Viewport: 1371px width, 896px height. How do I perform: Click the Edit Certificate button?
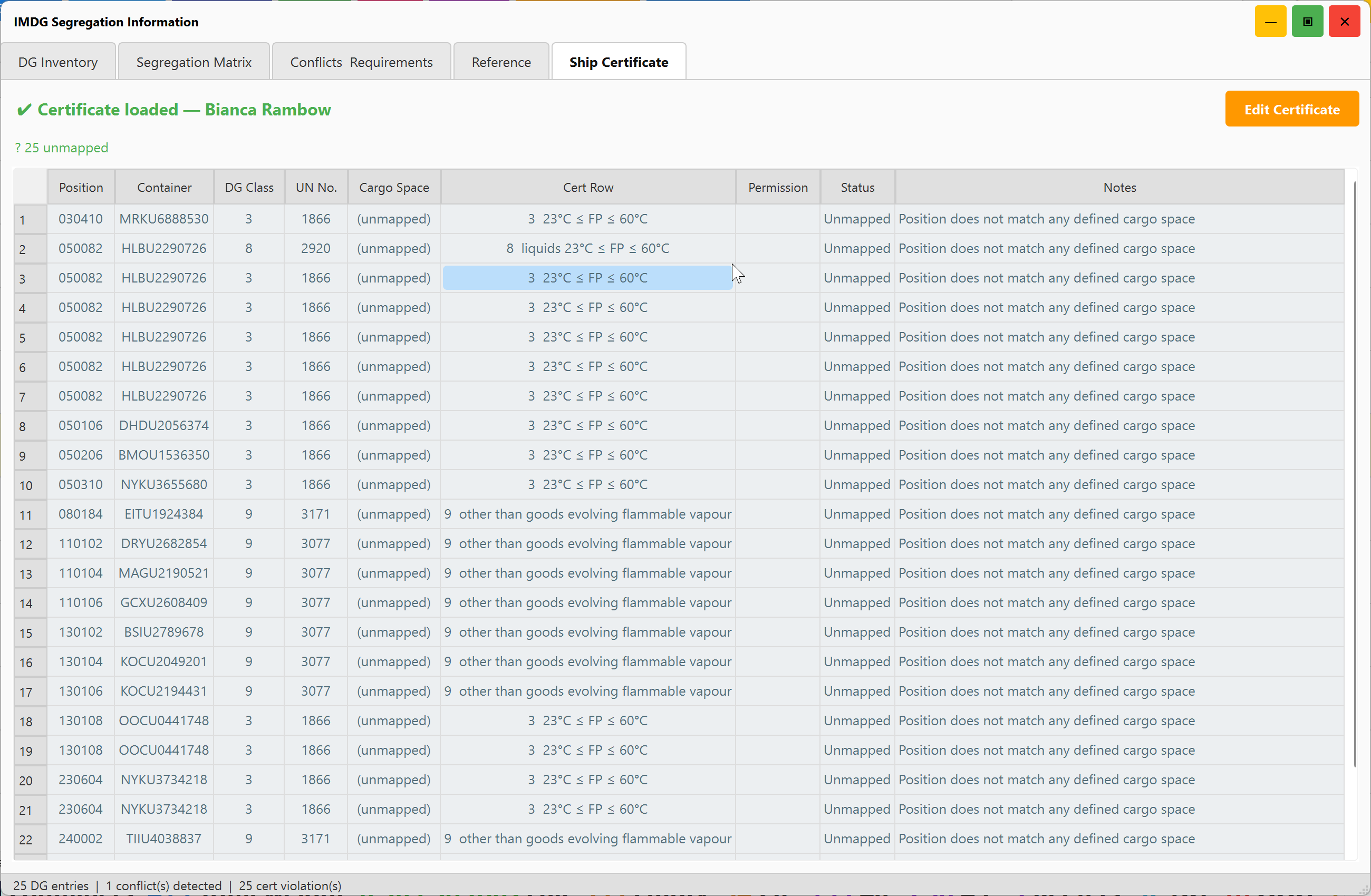[x=1291, y=110]
